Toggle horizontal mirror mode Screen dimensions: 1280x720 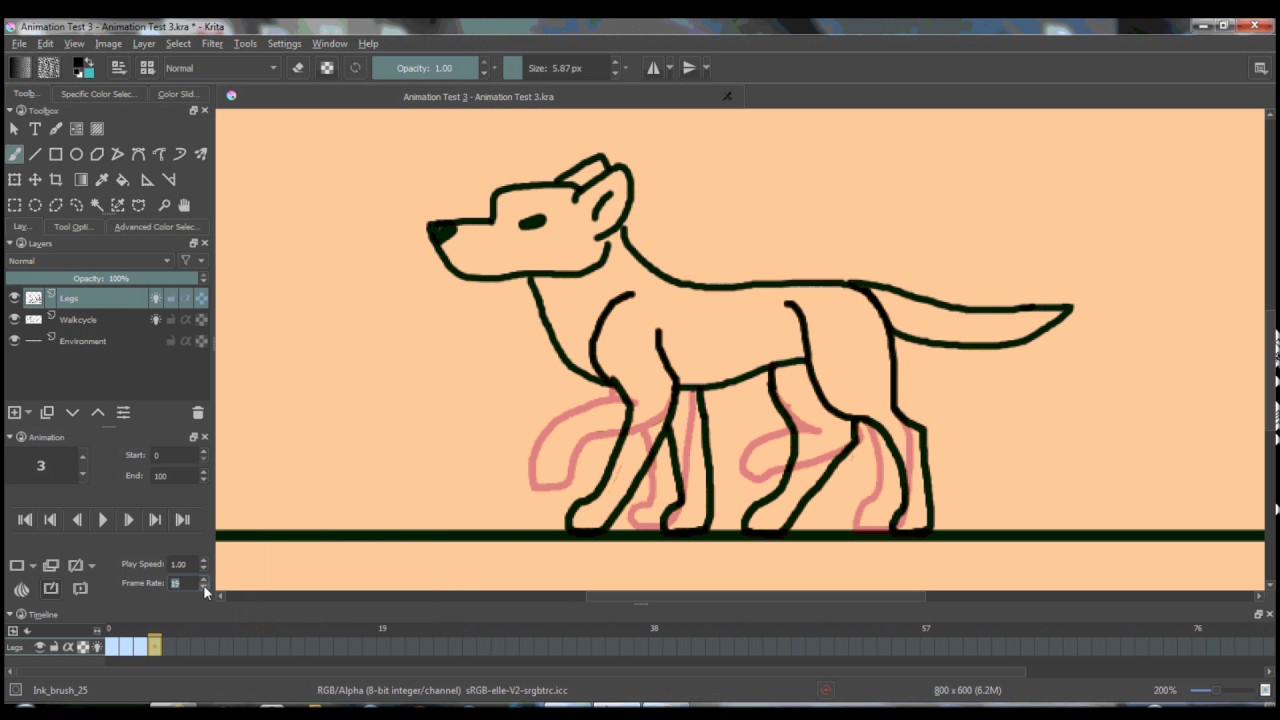(x=653, y=68)
